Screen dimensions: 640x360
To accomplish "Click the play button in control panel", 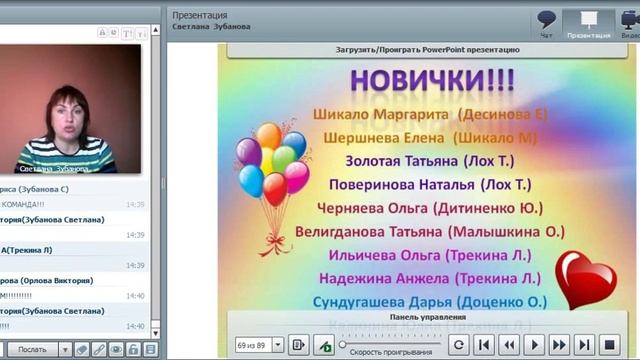I will 534,345.
